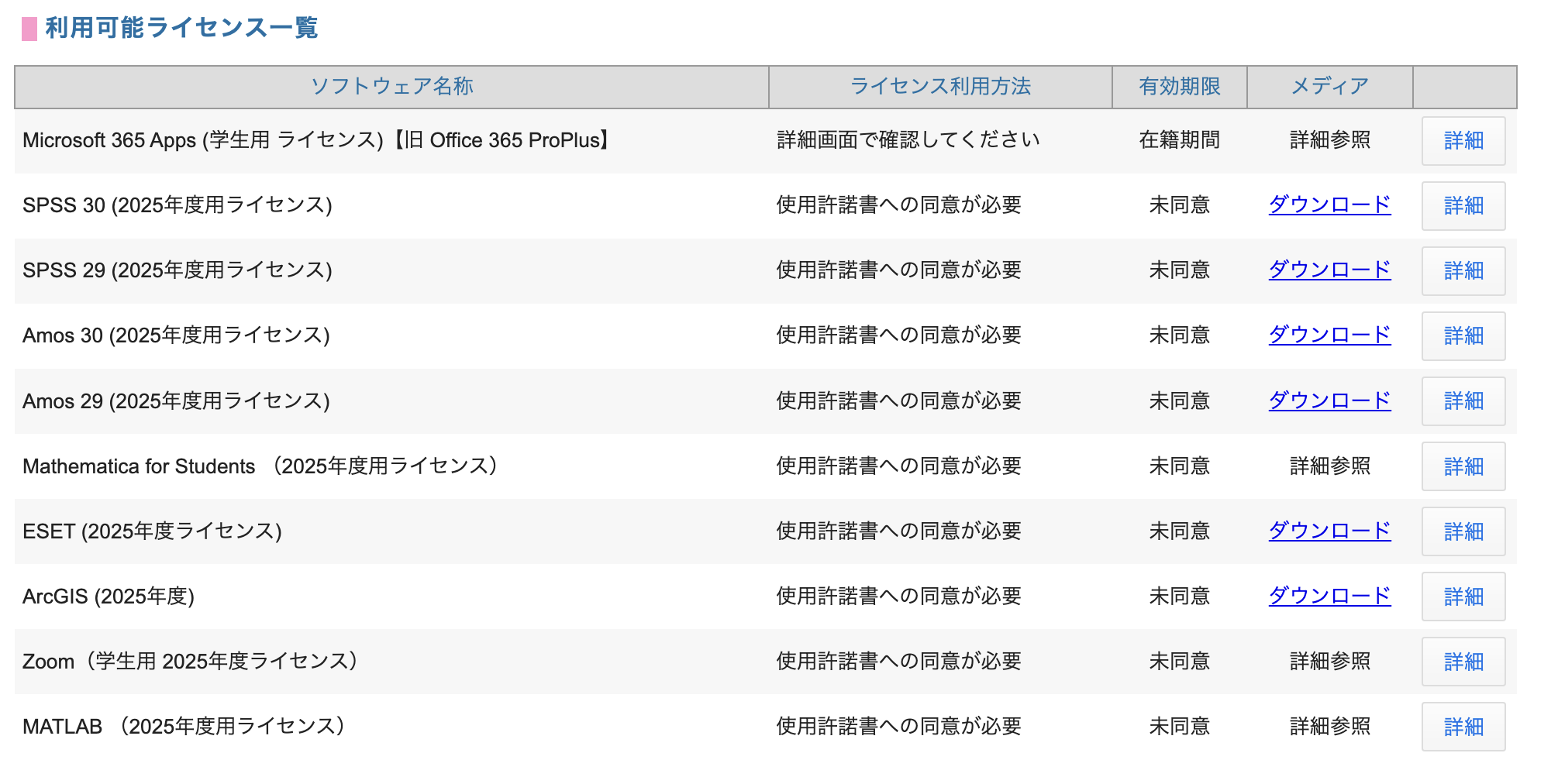The width and height of the screenshot is (1558, 784).
Task: Click 未同意 status in ArcGIS row
Action: tap(1180, 597)
